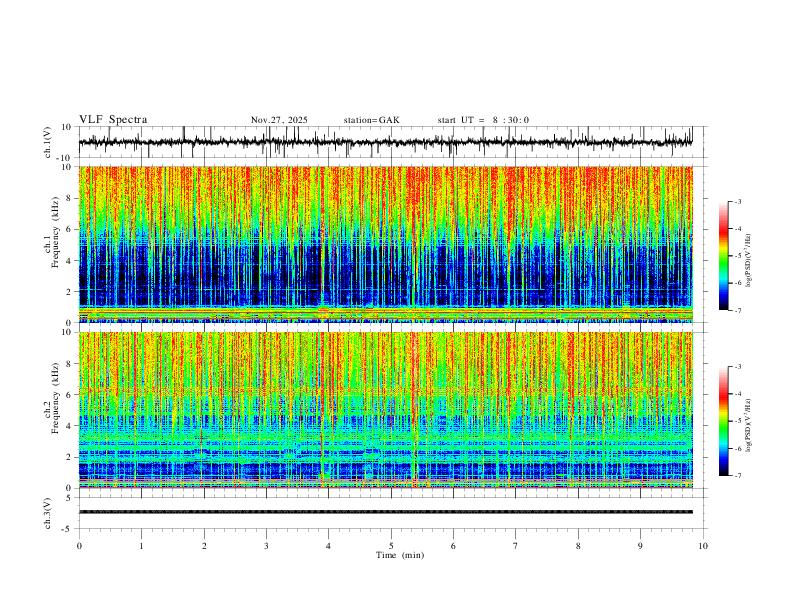Click the "Time (min)" axis title
Screen dimensions: 792x612
click(x=400, y=555)
